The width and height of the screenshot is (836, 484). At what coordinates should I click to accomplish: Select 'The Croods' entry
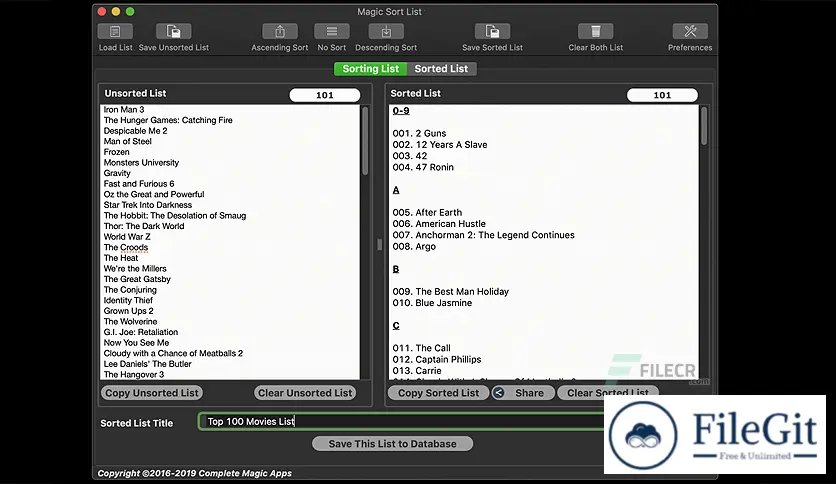[126, 247]
